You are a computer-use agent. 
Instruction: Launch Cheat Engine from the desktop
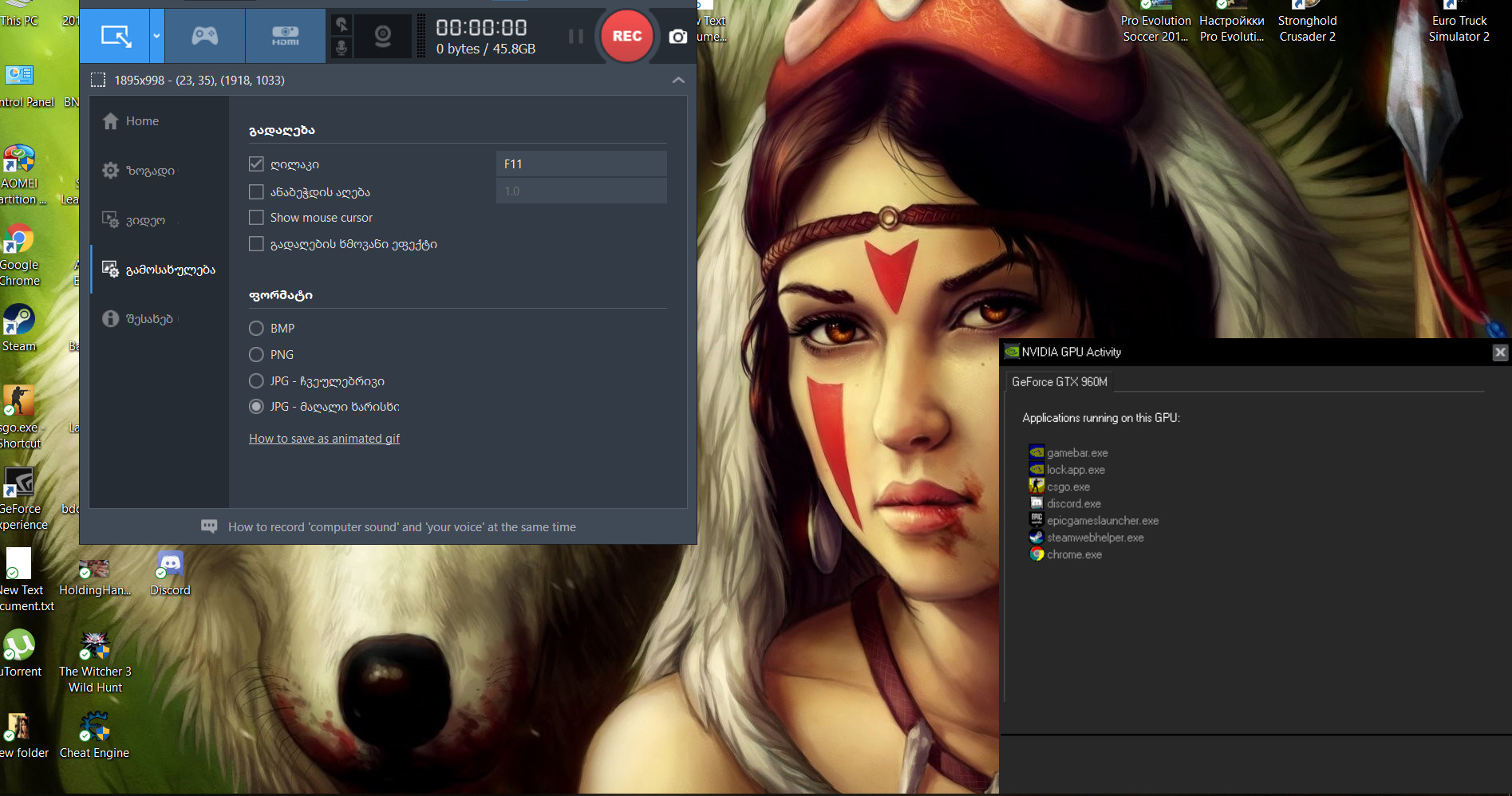[94, 735]
